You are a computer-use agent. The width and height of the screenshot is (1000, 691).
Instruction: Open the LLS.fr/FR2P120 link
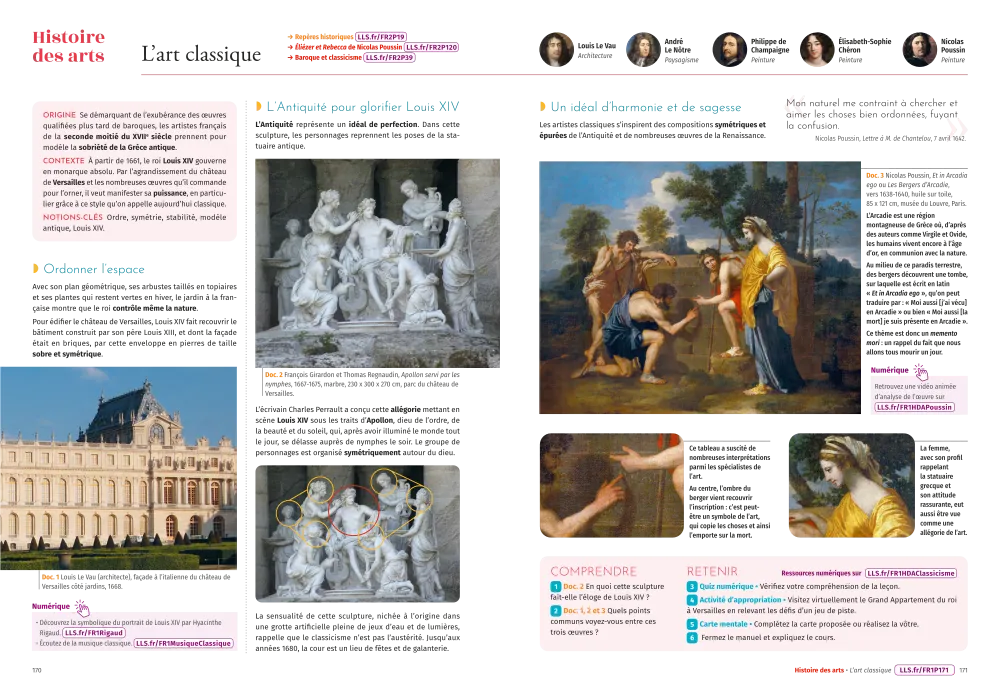(431, 47)
